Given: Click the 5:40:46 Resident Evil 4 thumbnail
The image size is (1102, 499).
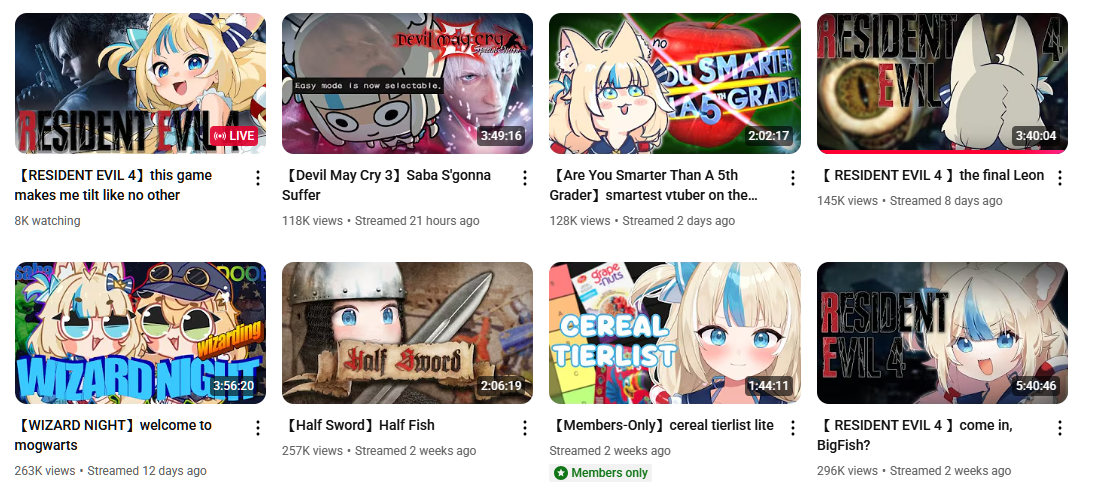Looking at the screenshot, I should tap(942, 333).
